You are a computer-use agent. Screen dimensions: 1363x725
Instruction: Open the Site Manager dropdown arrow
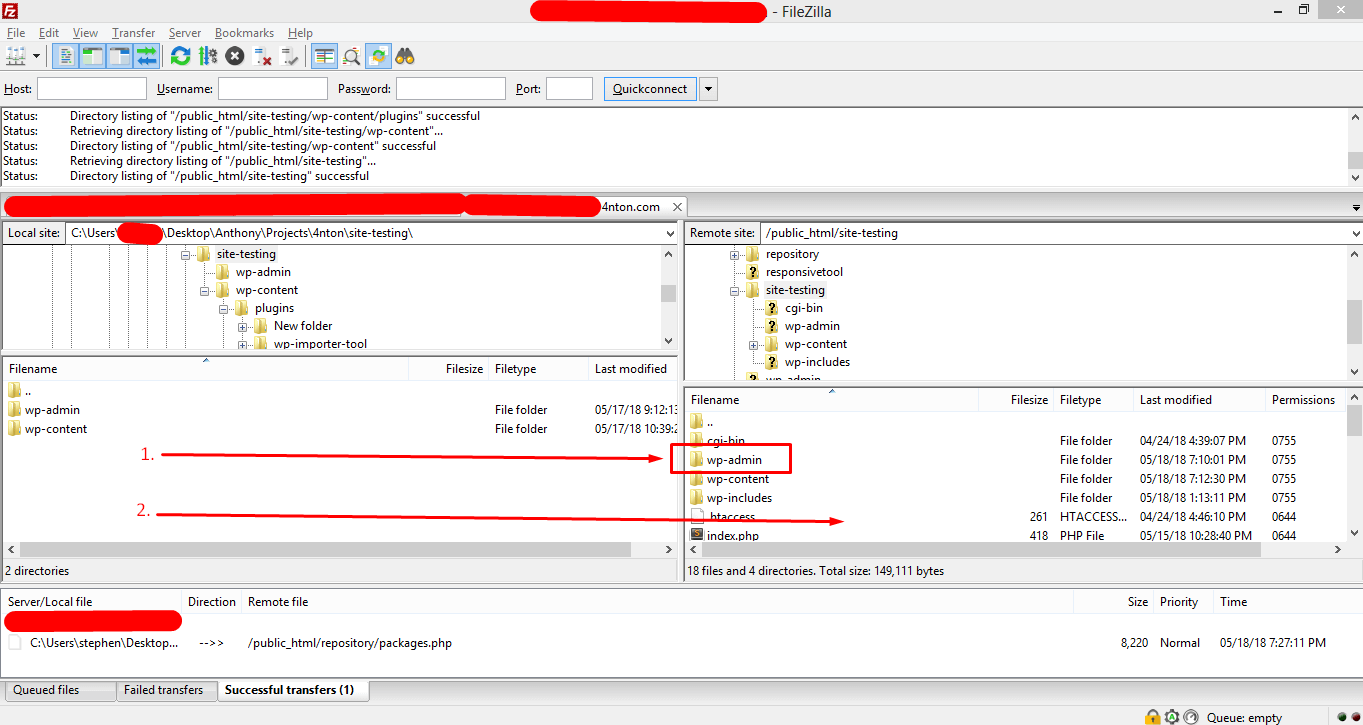coord(37,56)
